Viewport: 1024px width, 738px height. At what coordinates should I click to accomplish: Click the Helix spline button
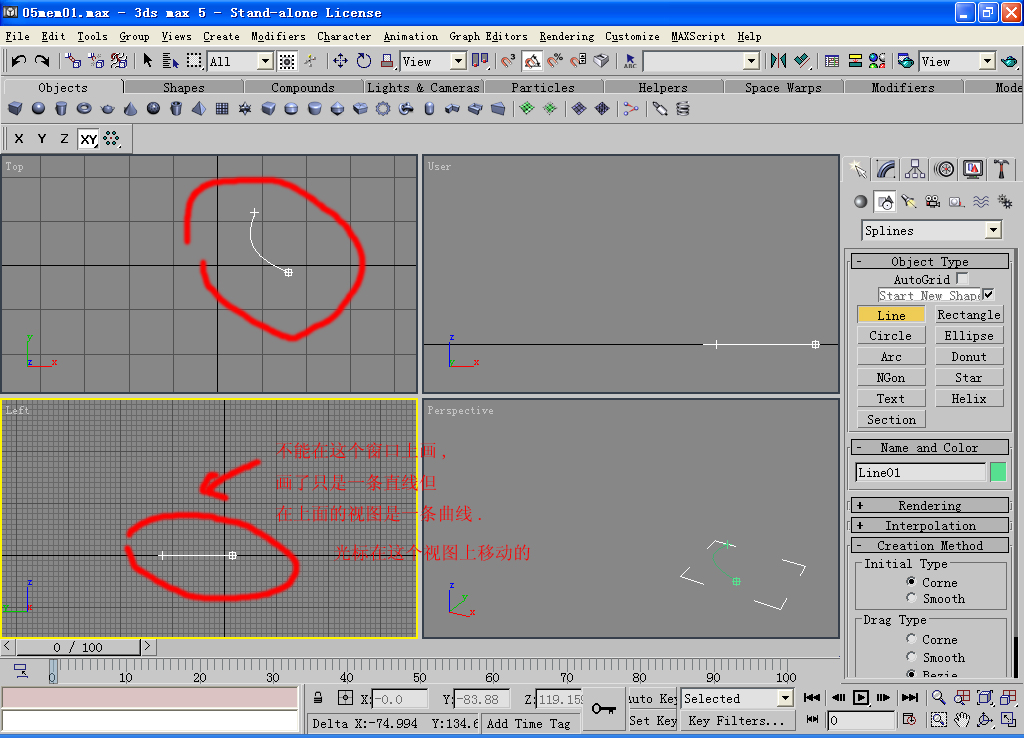click(968, 398)
